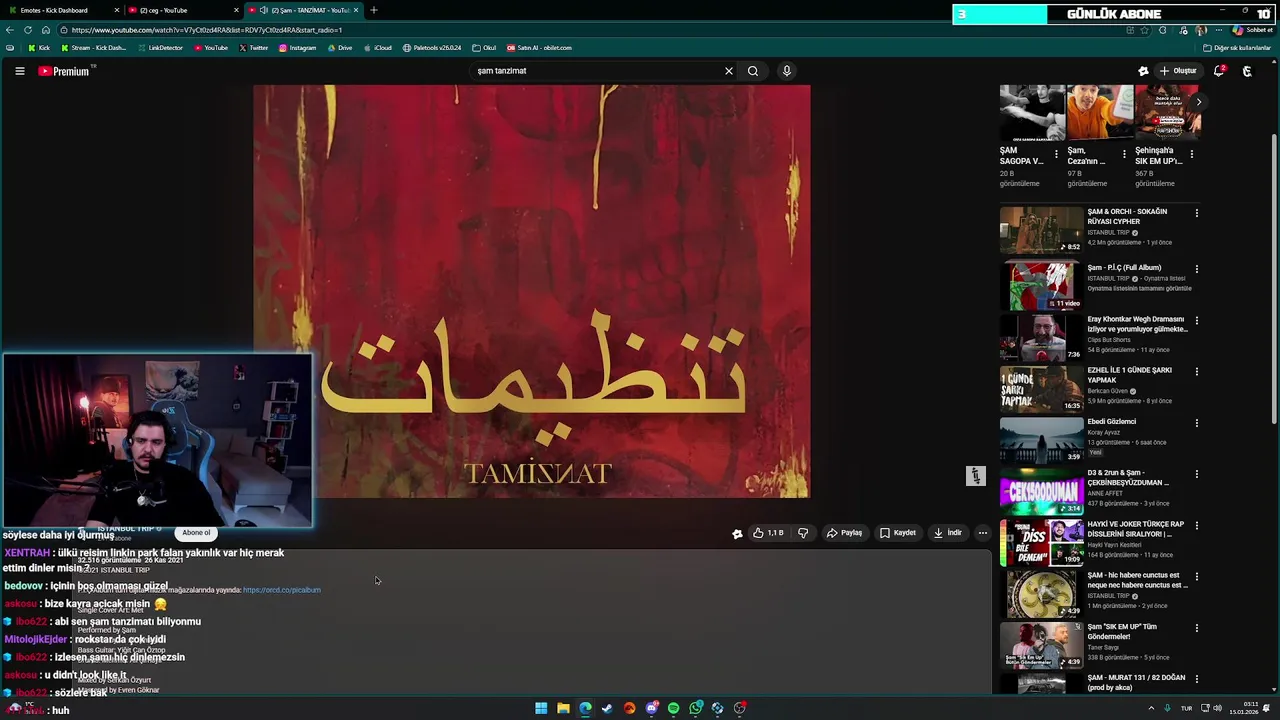Viewport: 1280px width, 720px height.
Task: Open menu for Şam - P.İ.Ç Full Album
Action: click(1196, 269)
